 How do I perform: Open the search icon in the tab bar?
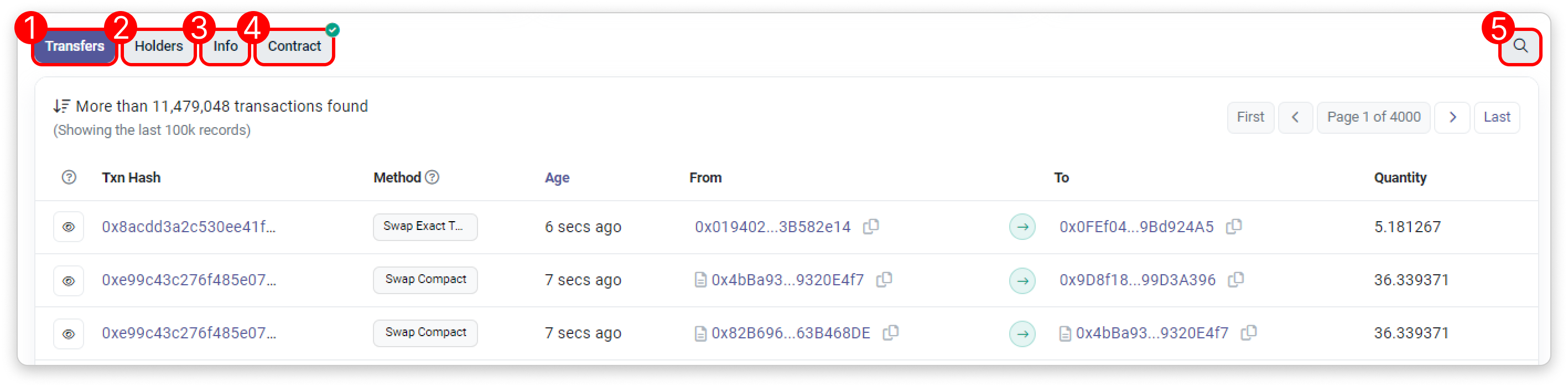tap(1520, 46)
